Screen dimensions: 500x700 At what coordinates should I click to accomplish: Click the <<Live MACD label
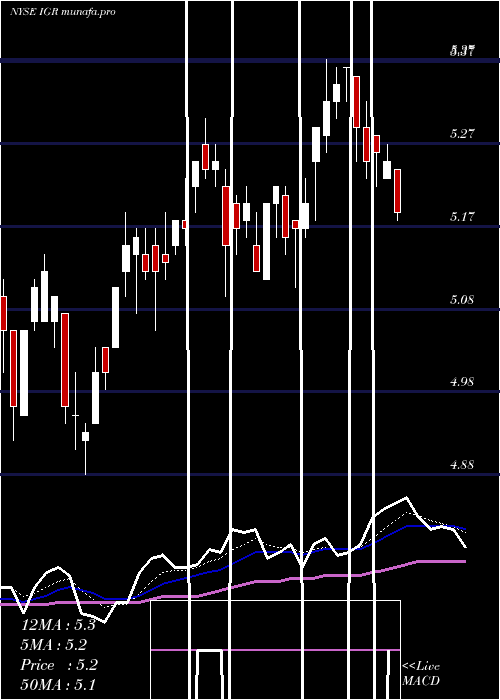coord(421,673)
